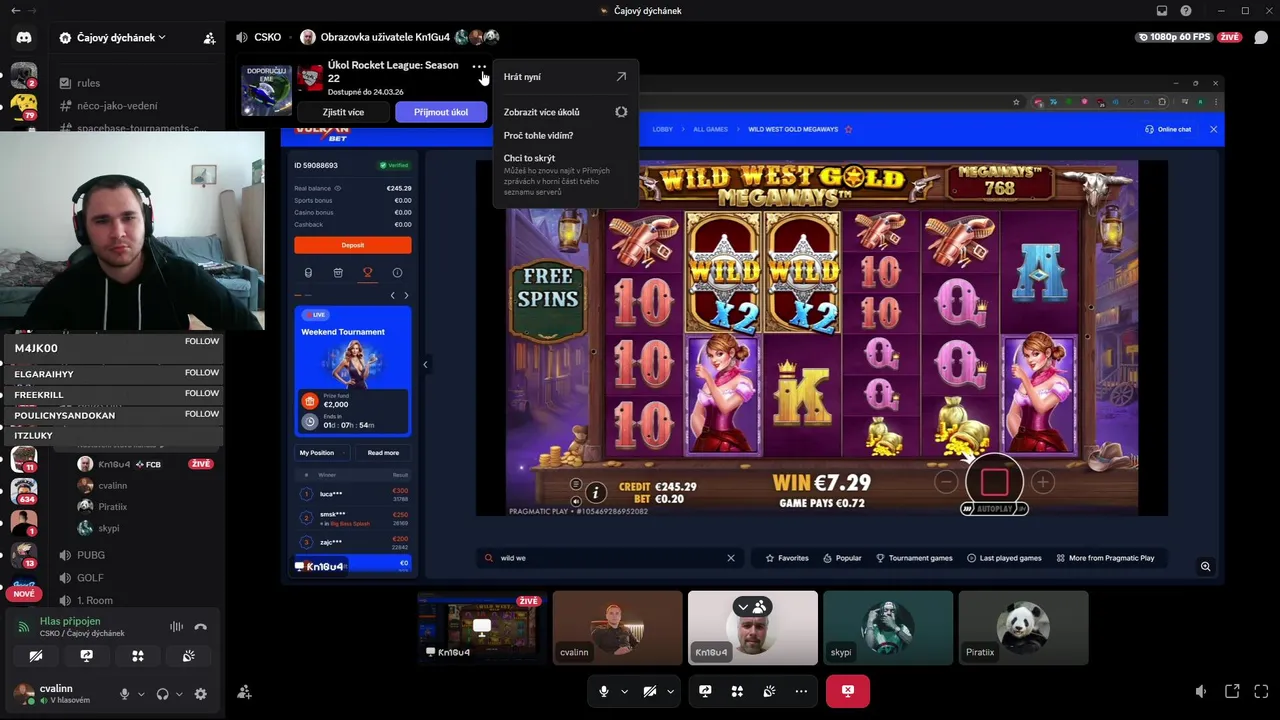Select Proč tohle vidím? menu item
This screenshot has width=1280, height=720.
tap(565, 135)
